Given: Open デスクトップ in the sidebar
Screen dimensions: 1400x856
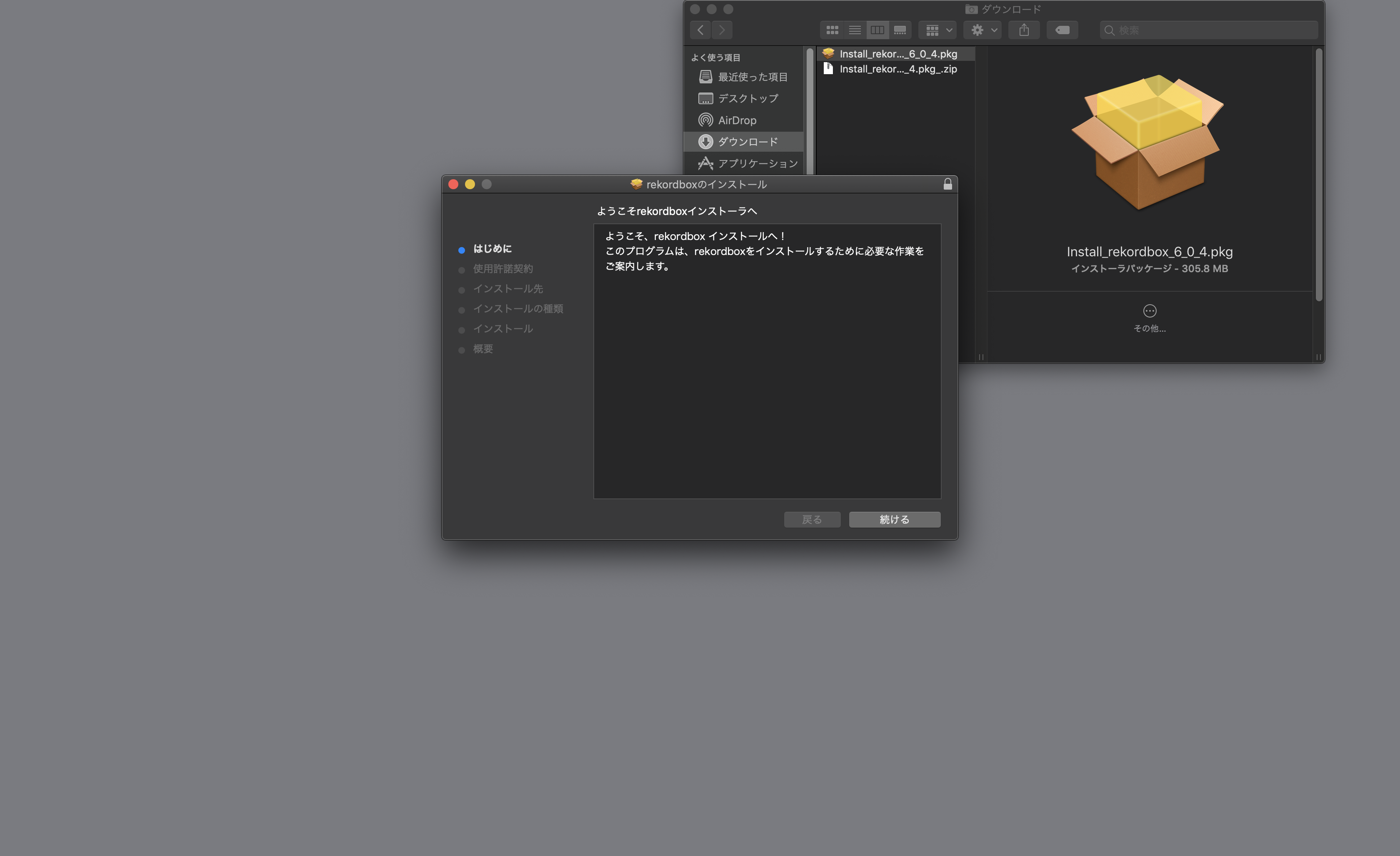Looking at the screenshot, I should pyautogui.click(x=748, y=98).
